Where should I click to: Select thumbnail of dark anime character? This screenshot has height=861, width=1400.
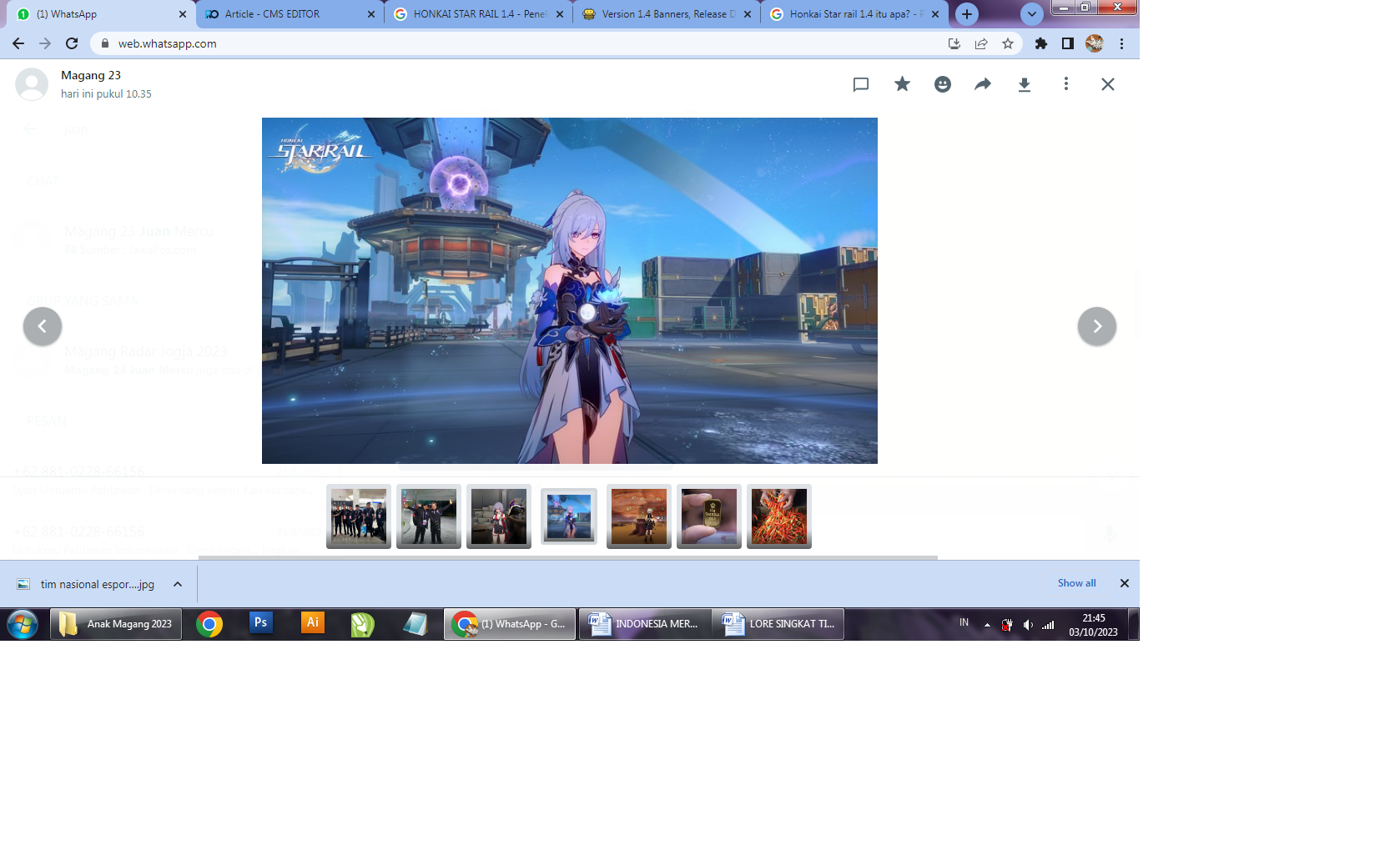(x=499, y=516)
